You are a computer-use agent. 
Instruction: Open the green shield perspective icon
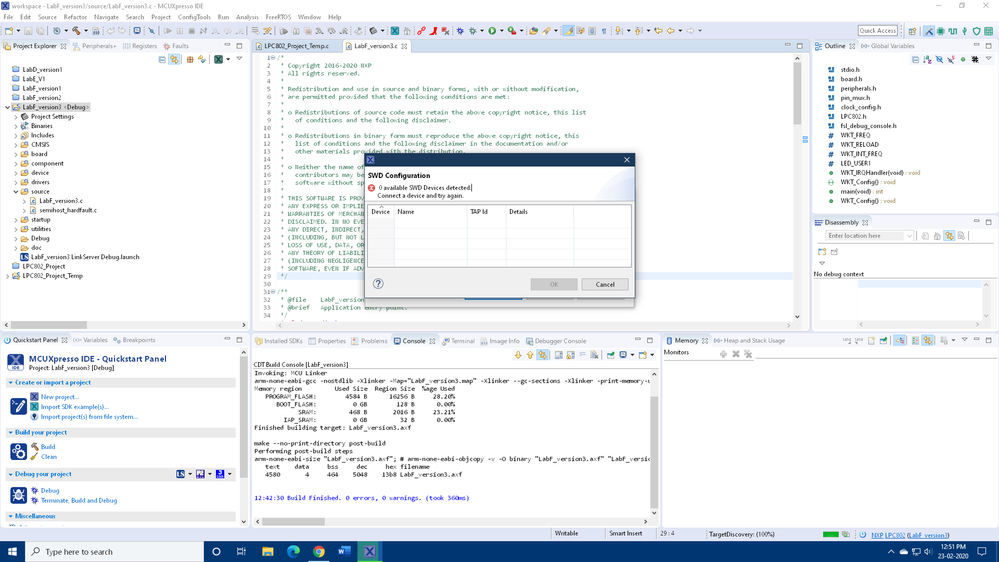[976, 31]
